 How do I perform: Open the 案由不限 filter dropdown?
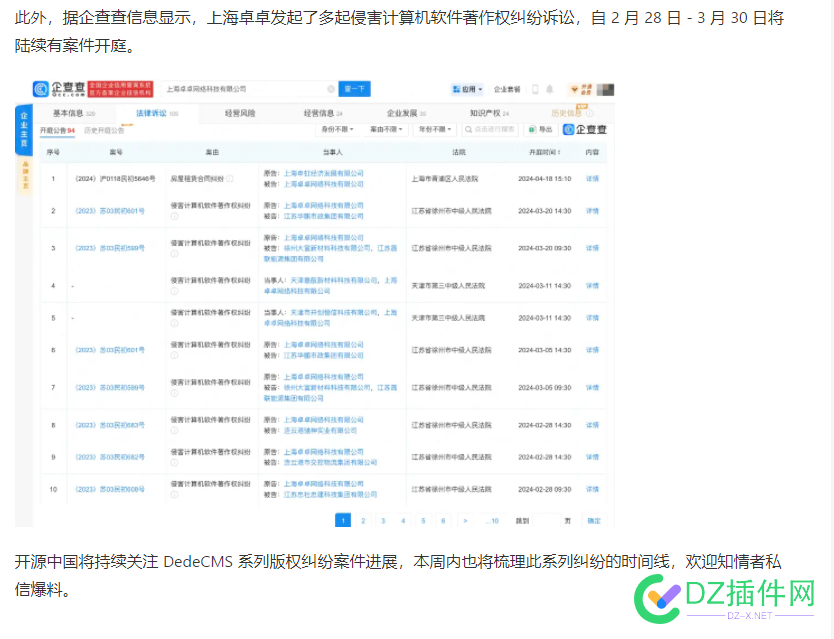[386, 129]
